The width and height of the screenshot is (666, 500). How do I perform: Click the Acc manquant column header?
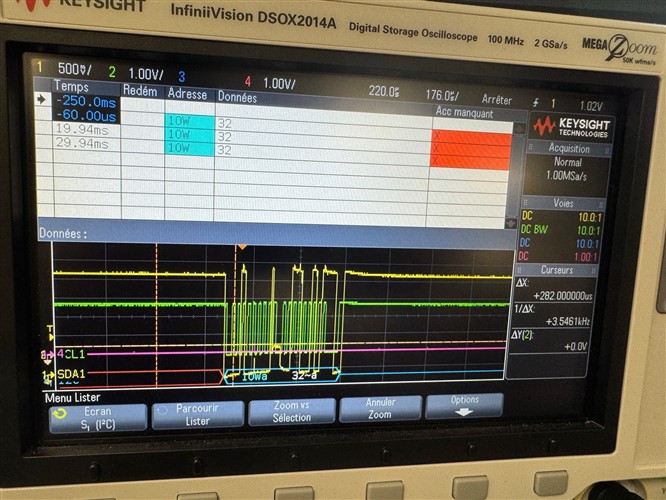[464, 113]
